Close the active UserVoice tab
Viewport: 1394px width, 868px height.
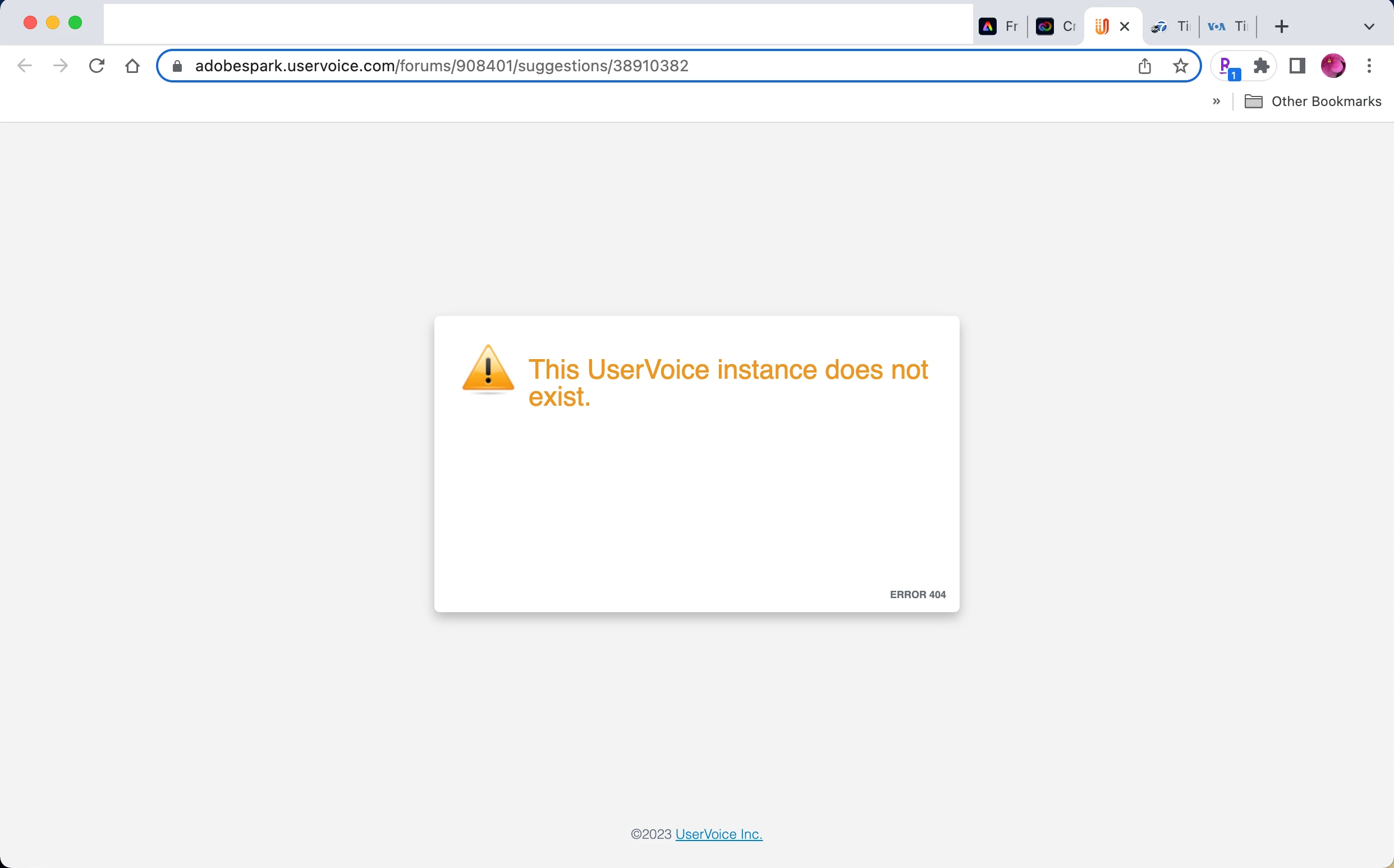(1125, 26)
